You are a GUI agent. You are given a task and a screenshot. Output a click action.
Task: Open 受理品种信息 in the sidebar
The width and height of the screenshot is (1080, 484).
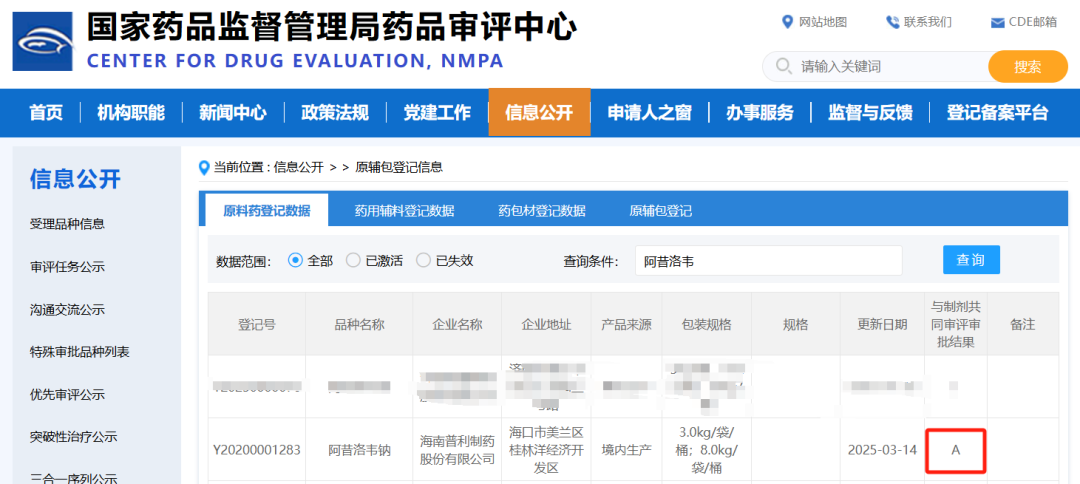click(67, 224)
